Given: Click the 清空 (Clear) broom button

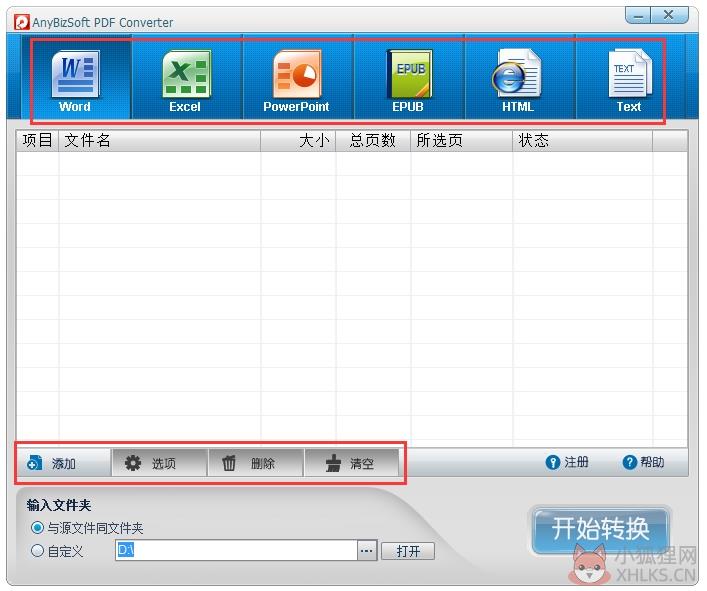Looking at the screenshot, I should click(352, 463).
